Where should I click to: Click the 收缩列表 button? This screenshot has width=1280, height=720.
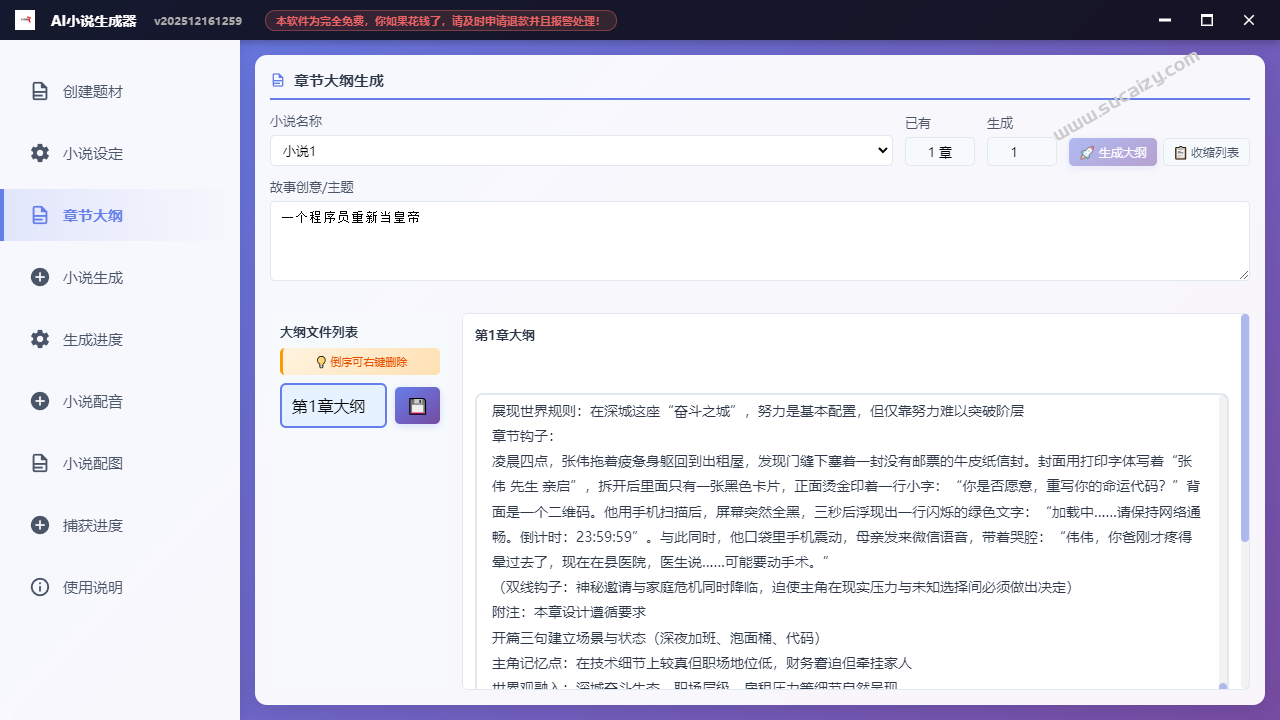pyautogui.click(x=1206, y=152)
